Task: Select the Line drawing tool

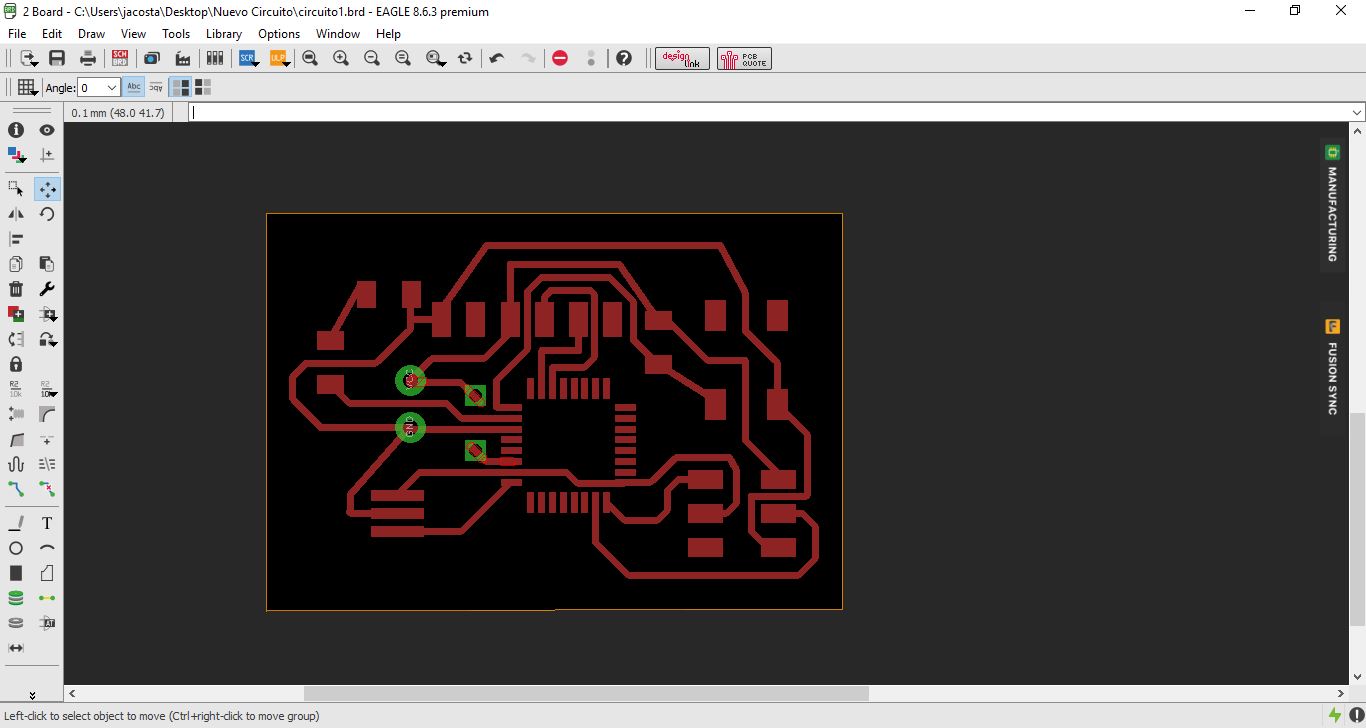Action: tap(16, 523)
